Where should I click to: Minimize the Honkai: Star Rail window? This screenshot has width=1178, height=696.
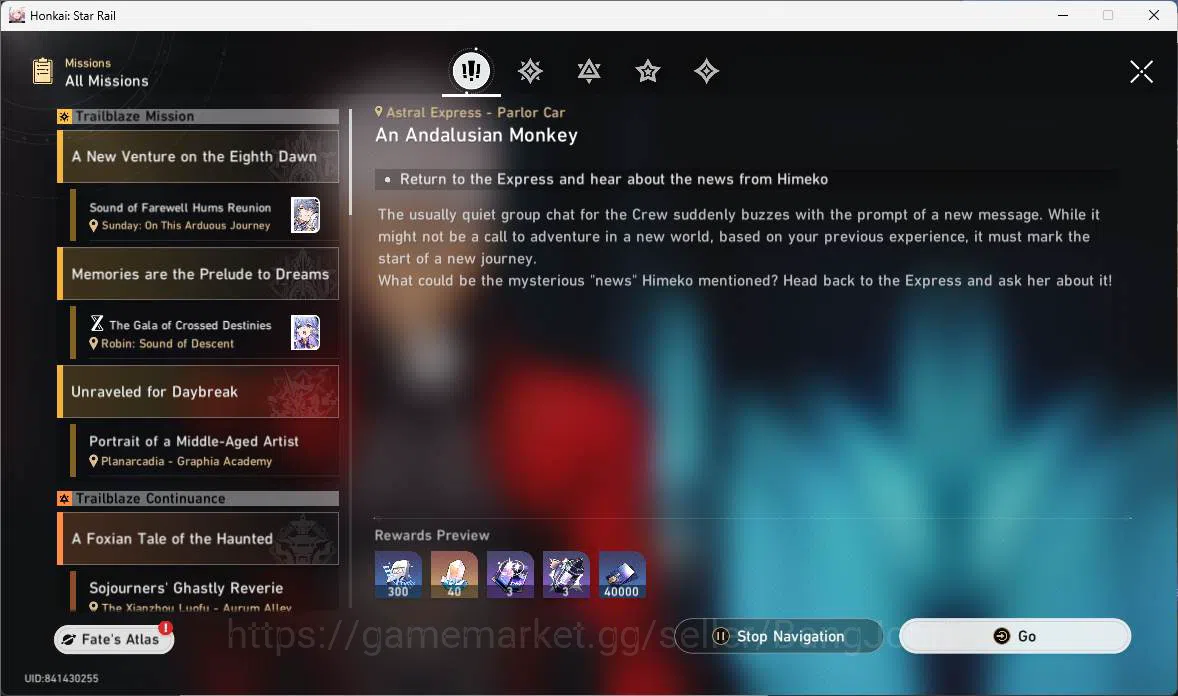tap(1063, 15)
